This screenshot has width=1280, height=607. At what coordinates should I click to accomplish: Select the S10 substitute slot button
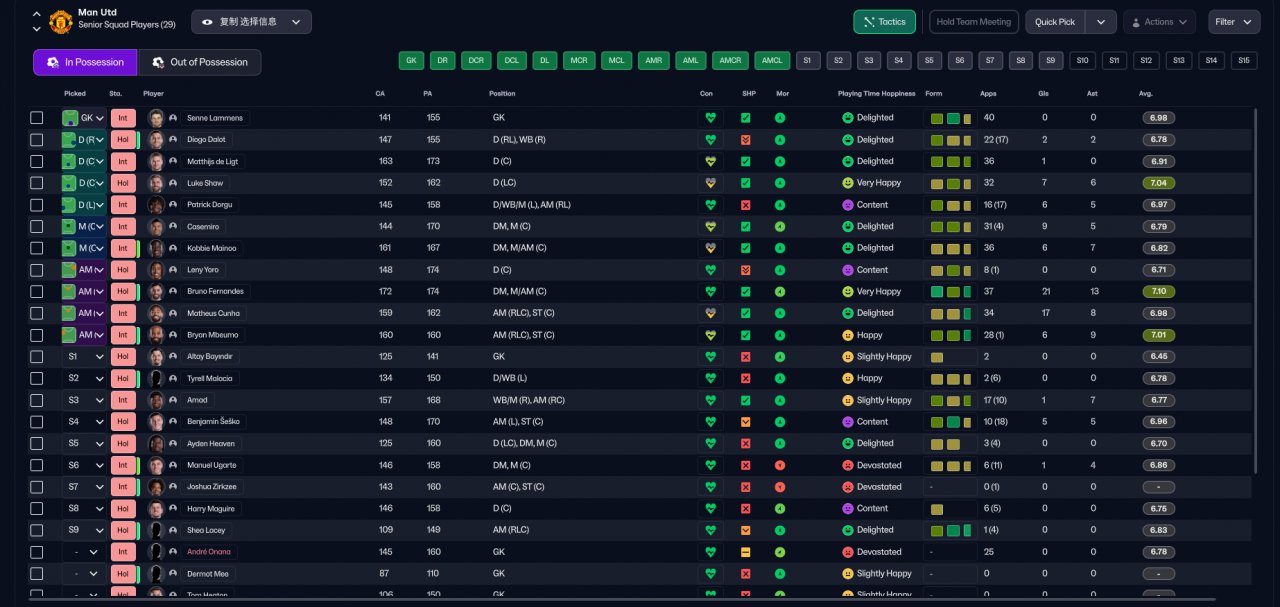tap(1082, 61)
